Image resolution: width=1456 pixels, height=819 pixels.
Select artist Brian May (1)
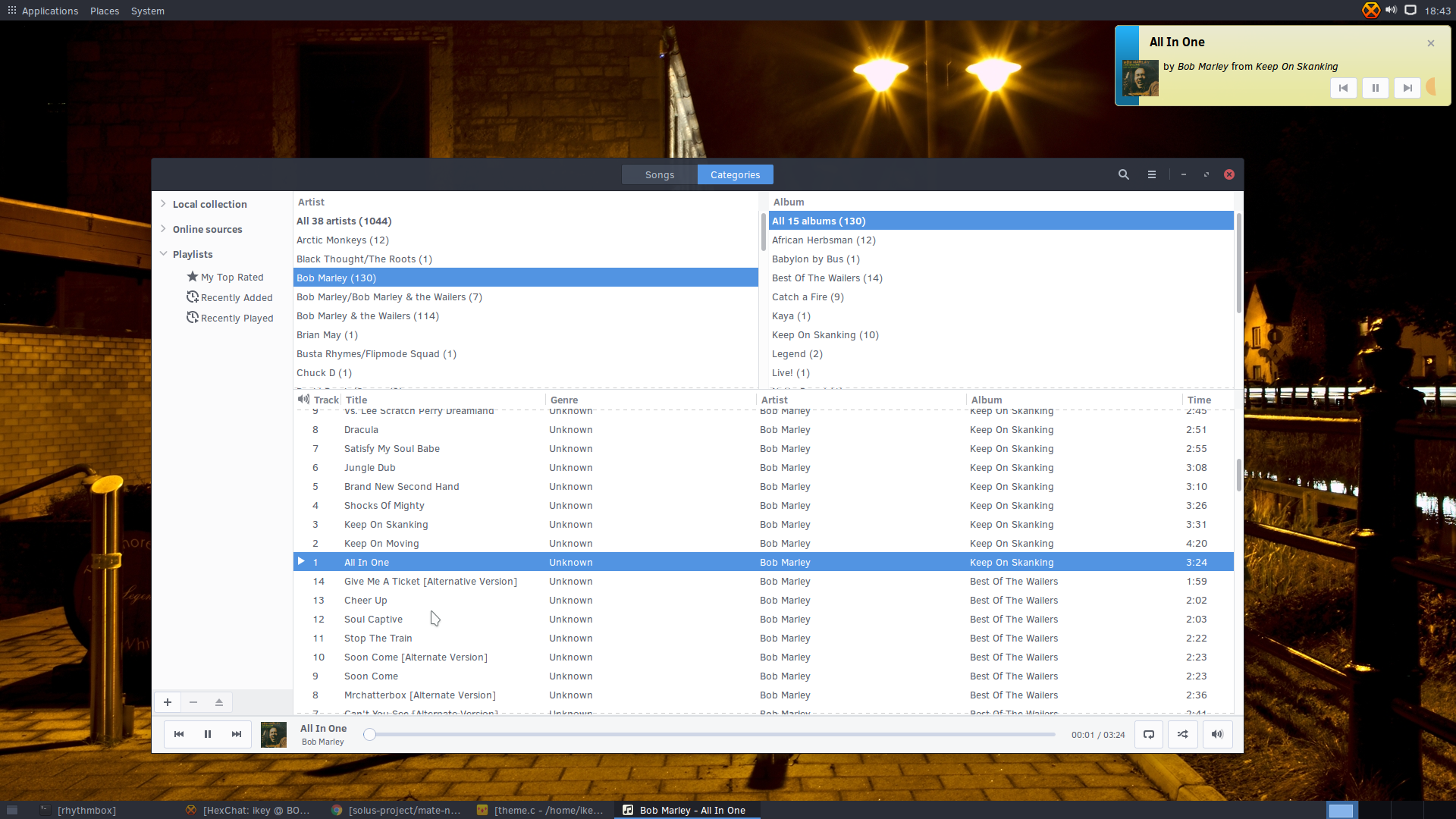526,334
